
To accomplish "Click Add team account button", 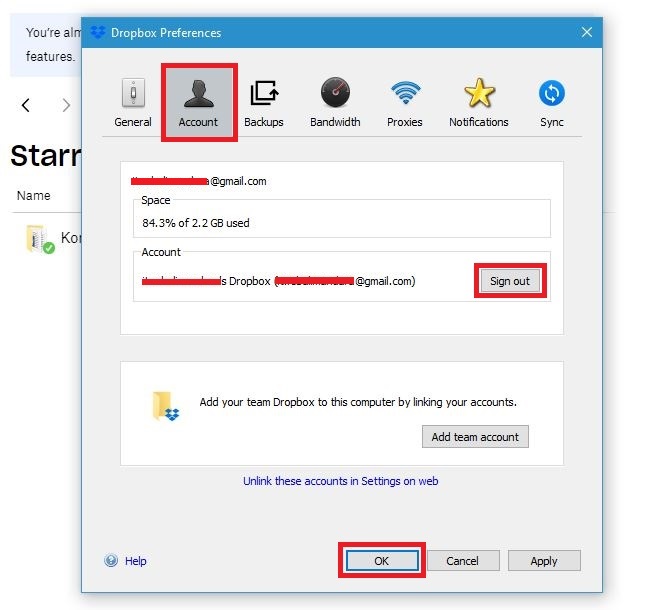I will (475, 437).
